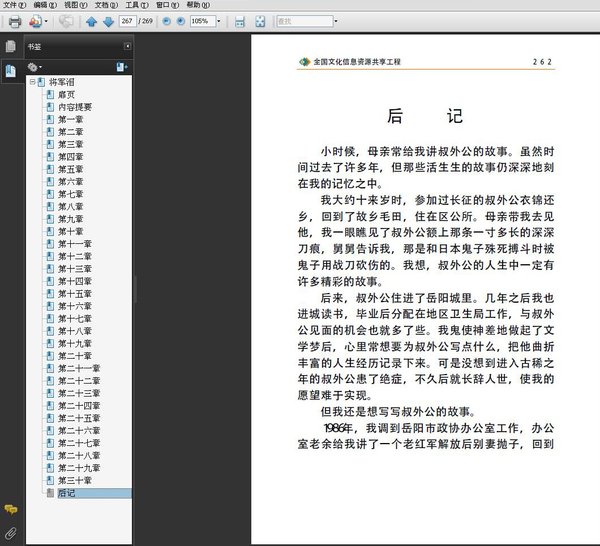
Task: Open the 文件 menu
Action: tap(14, 5)
